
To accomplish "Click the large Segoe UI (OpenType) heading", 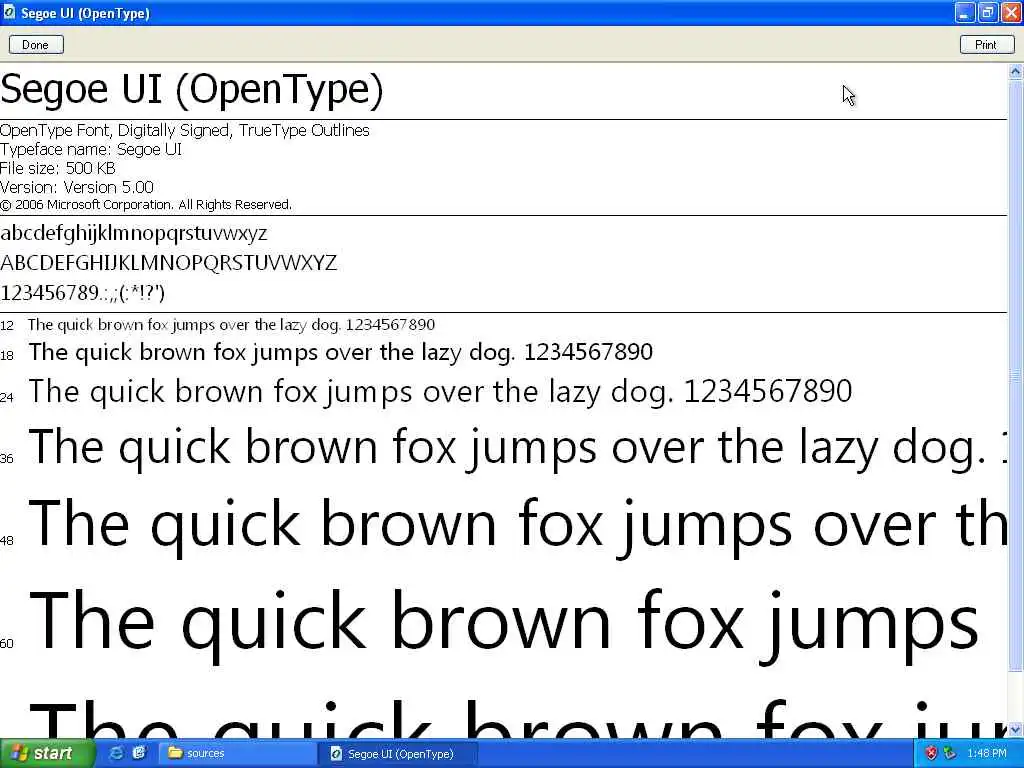I will click(x=192, y=89).
